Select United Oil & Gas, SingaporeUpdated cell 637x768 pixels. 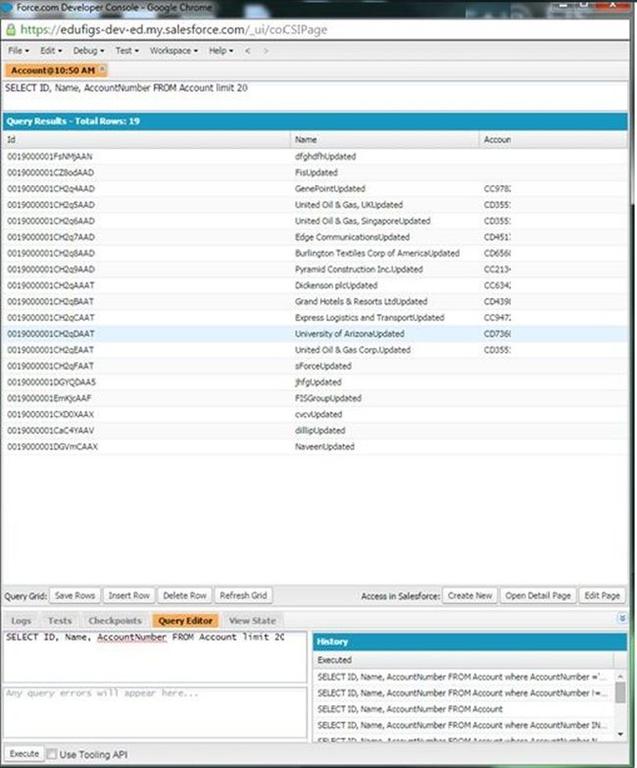(385, 221)
